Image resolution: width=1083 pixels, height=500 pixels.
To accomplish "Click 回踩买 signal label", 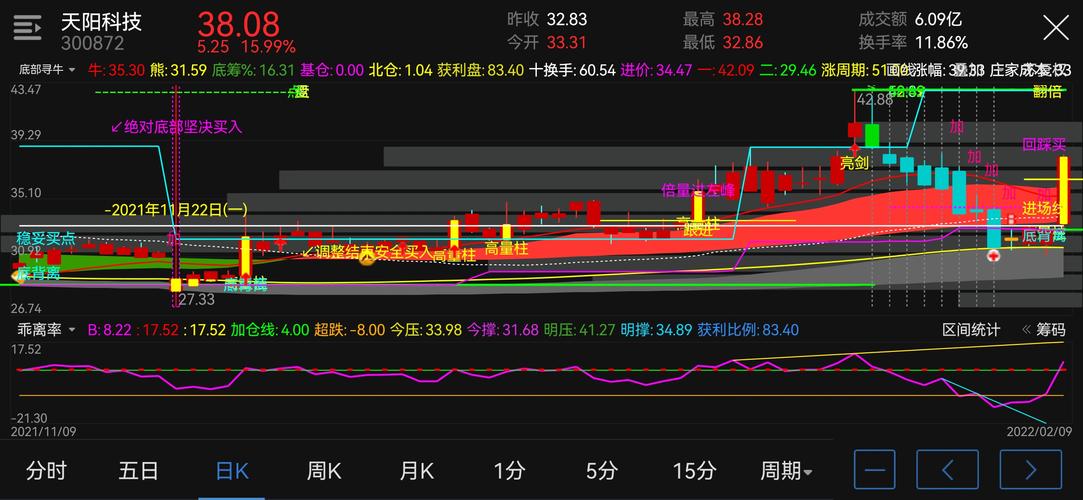I will click(x=1045, y=144).
